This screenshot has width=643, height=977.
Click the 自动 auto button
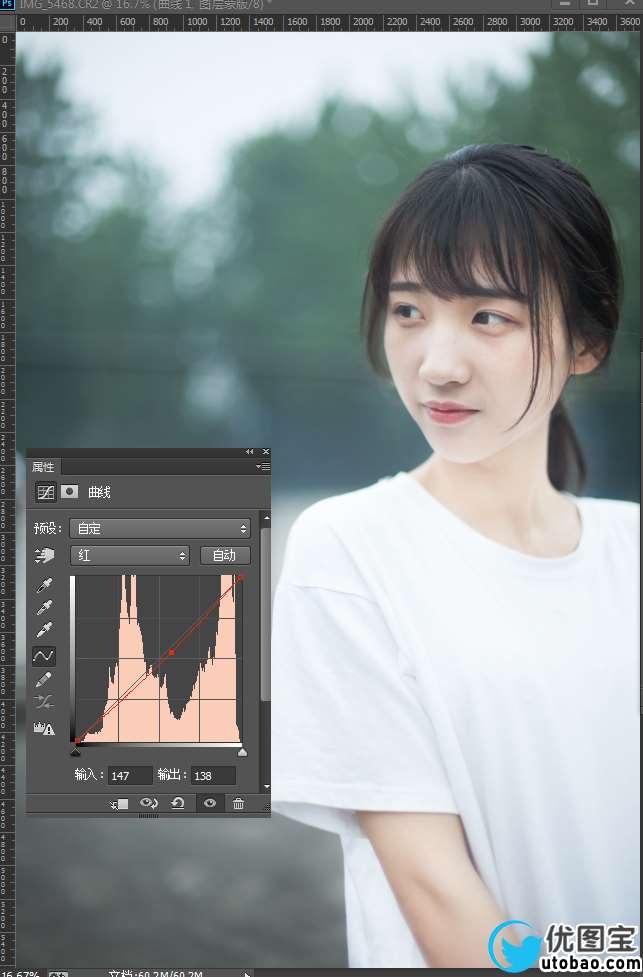coord(225,555)
